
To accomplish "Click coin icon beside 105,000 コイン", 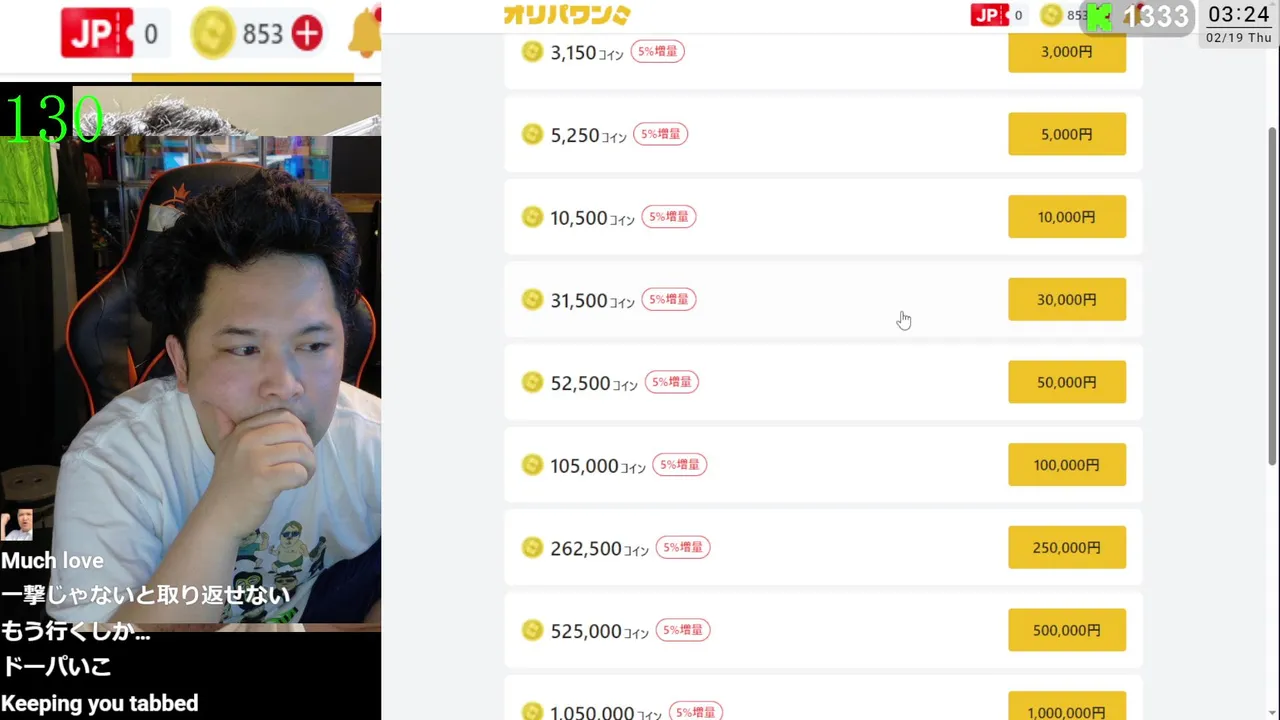I will point(533,465).
